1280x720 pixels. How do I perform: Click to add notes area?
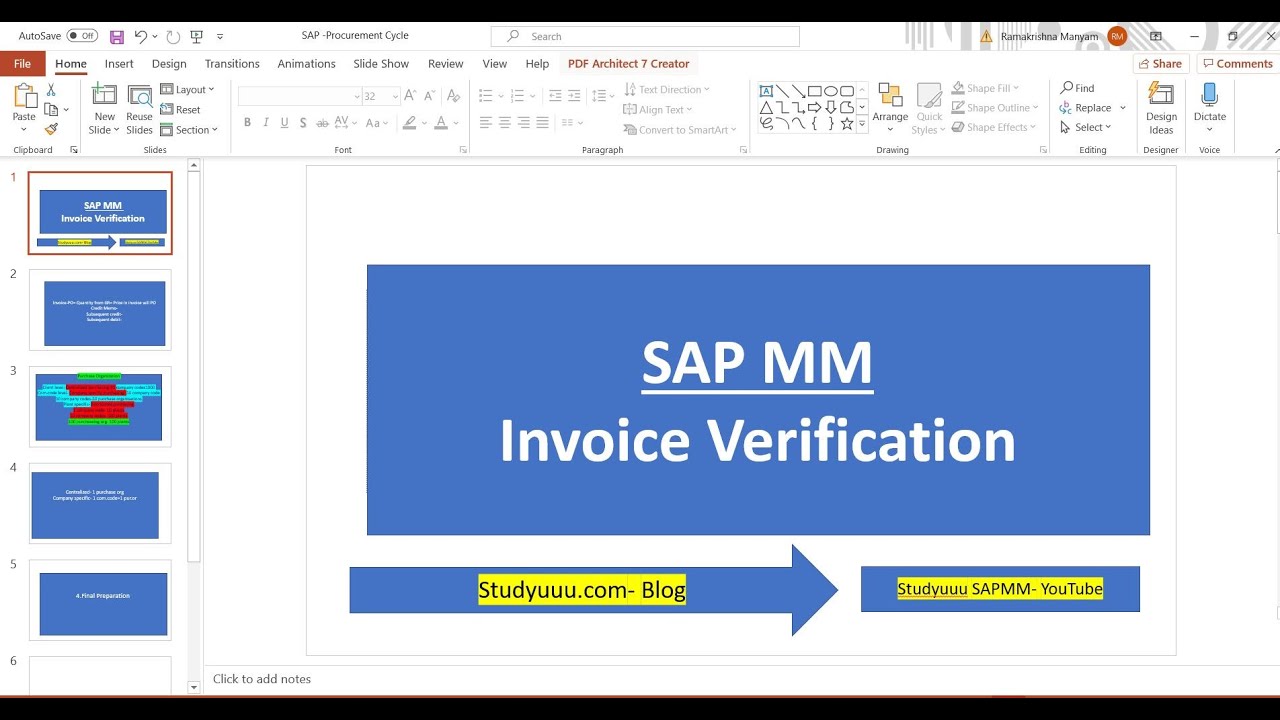click(262, 679)
